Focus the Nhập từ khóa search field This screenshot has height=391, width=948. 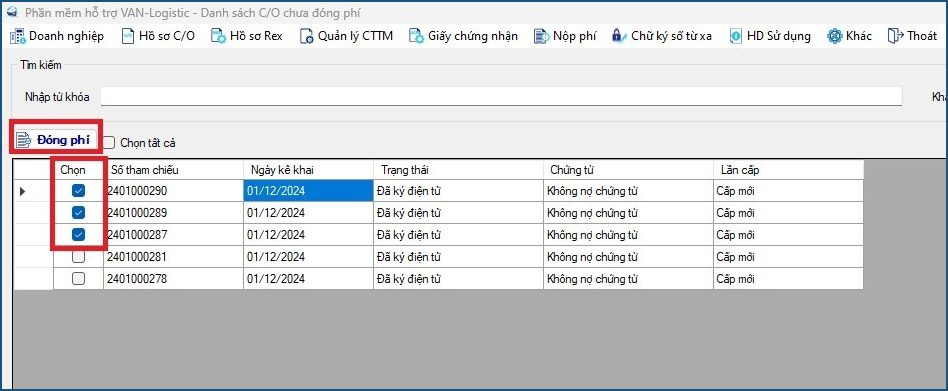click(501, 97)
